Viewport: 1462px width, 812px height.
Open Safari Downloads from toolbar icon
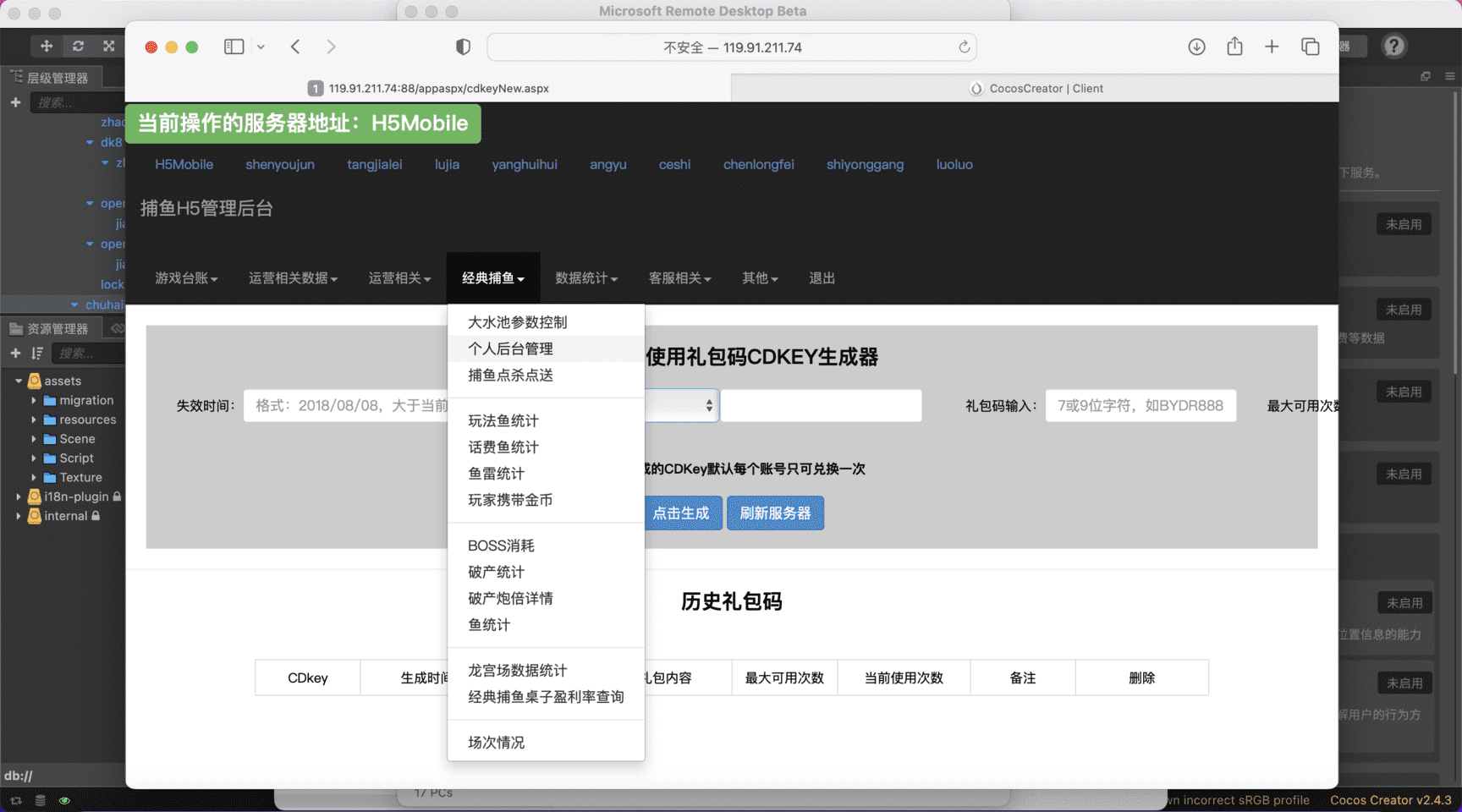pyautogui.click(x=1196, y=47)
